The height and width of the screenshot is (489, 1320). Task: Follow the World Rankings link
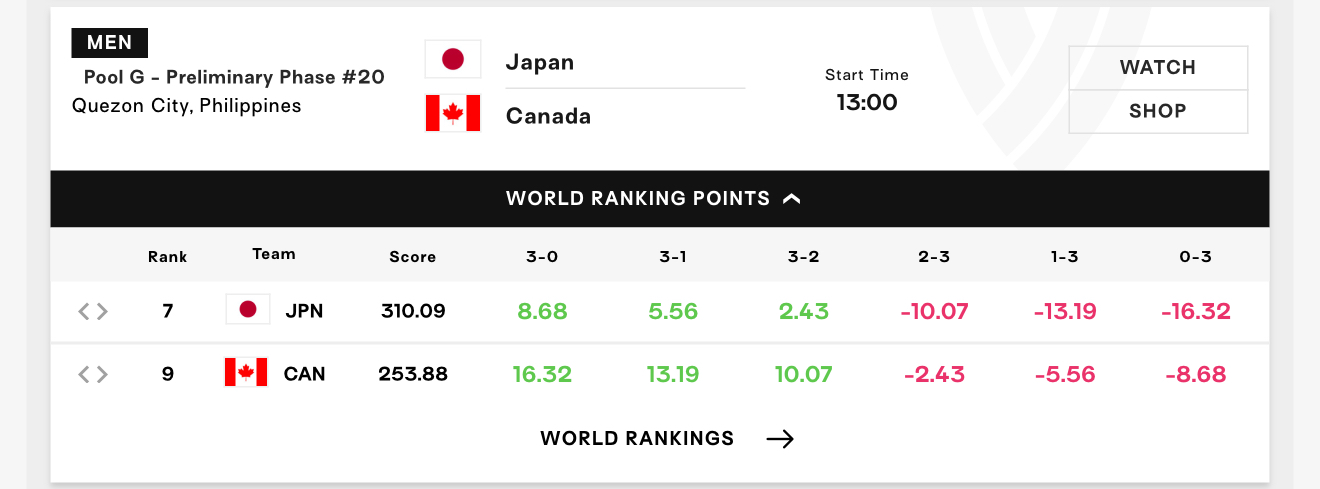637,438
